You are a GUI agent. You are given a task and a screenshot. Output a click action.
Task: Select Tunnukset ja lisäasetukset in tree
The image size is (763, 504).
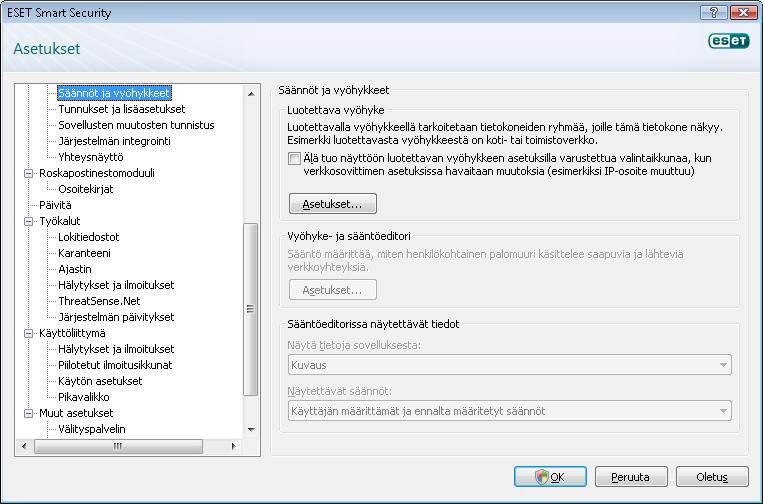[x=122, y=109]
